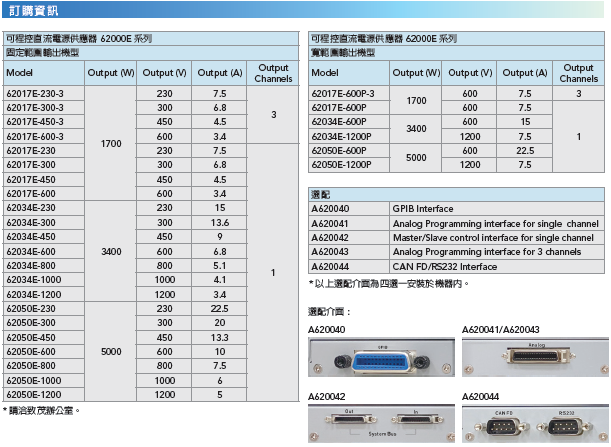Click the A620041/A620043 Analog connector photo
The height and width of the screenshot is (447, 611).
pyautogui.click(x=535, y=357)
